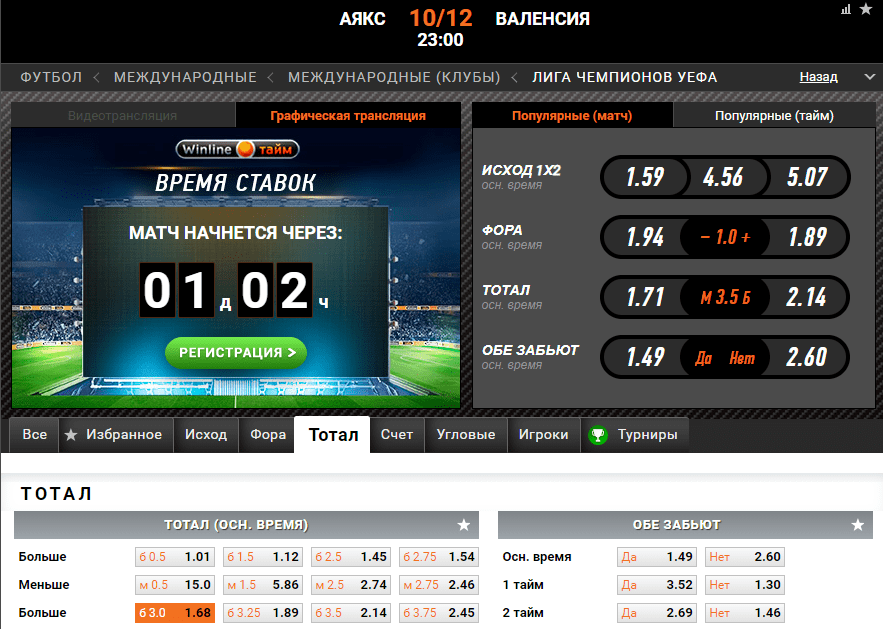Viewport: 883px width, 629px height.
Task: Show all markets with the Все tab
Action: pos(34,435)
